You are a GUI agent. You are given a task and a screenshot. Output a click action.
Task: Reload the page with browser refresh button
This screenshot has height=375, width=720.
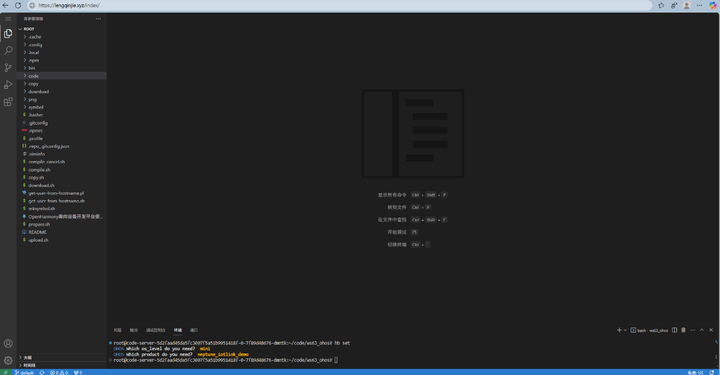pyautogui.click(x=17, y=6)
